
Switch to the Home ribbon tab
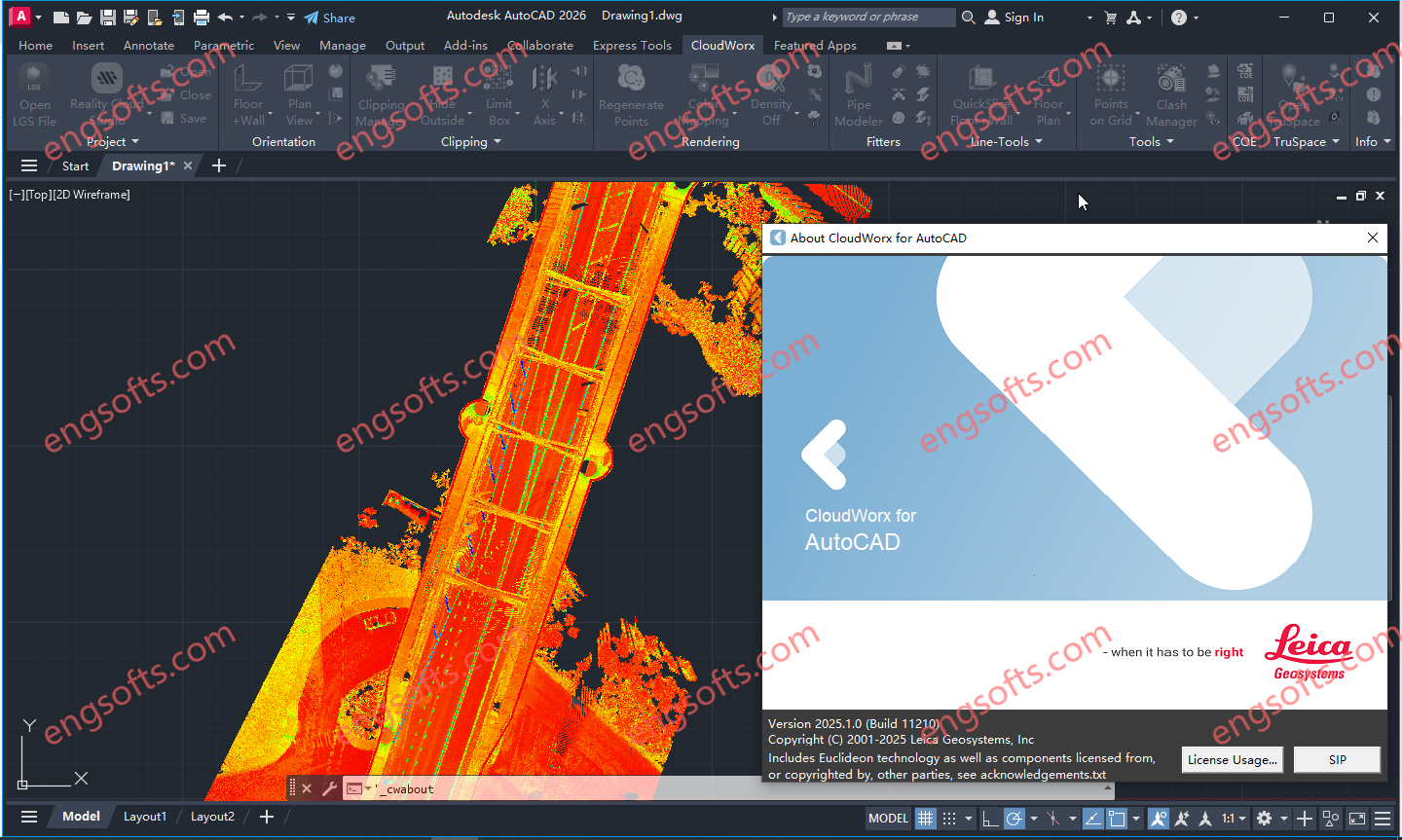[x=36, y=45]
